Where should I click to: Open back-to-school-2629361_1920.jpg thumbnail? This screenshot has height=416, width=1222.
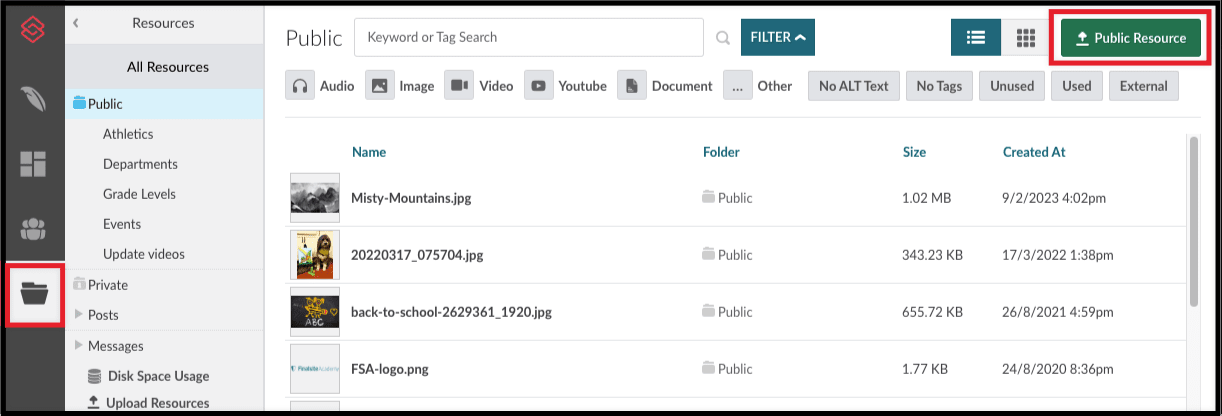[x=315, y=312]
